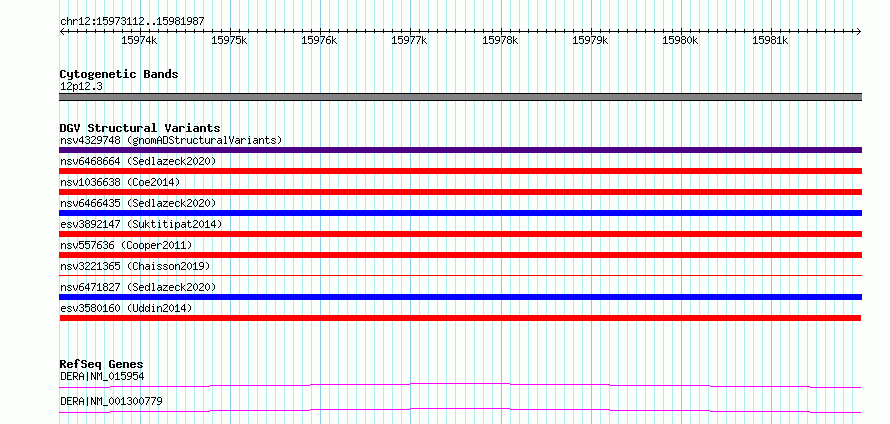Click the red nsv1036638 variant bar

460,192
